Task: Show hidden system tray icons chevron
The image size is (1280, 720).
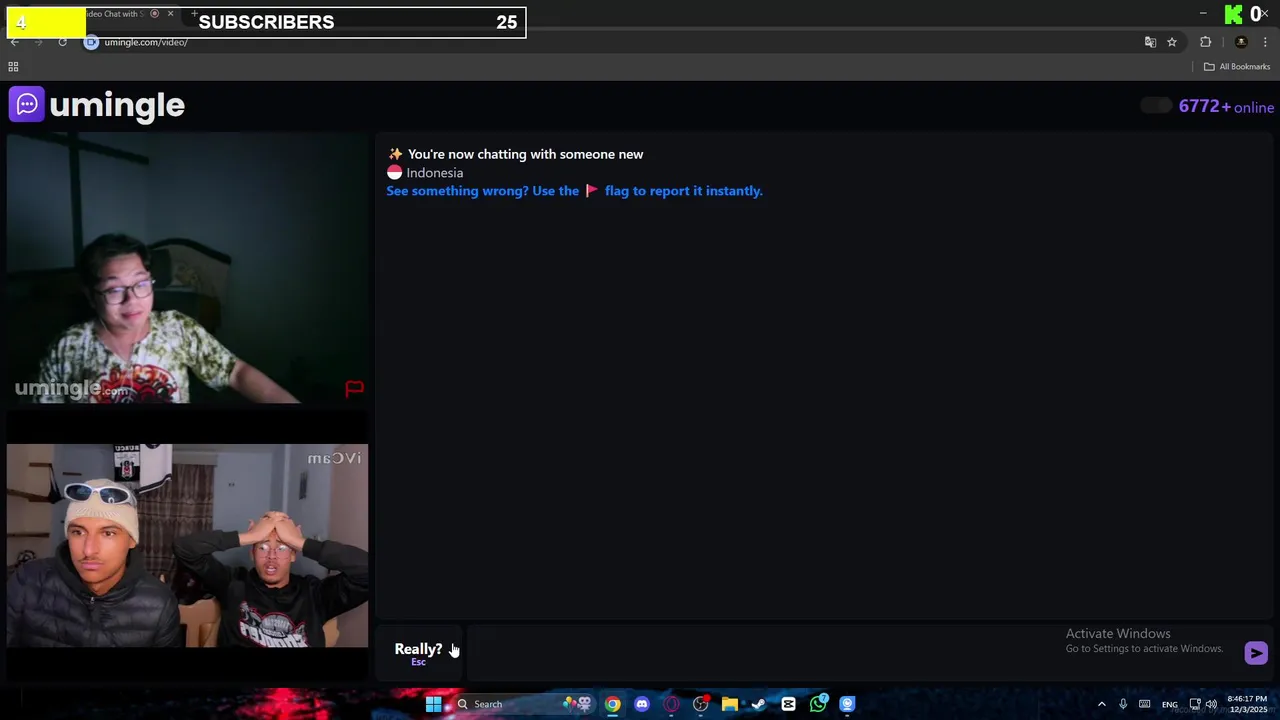Action: [x=1102, y=704]
